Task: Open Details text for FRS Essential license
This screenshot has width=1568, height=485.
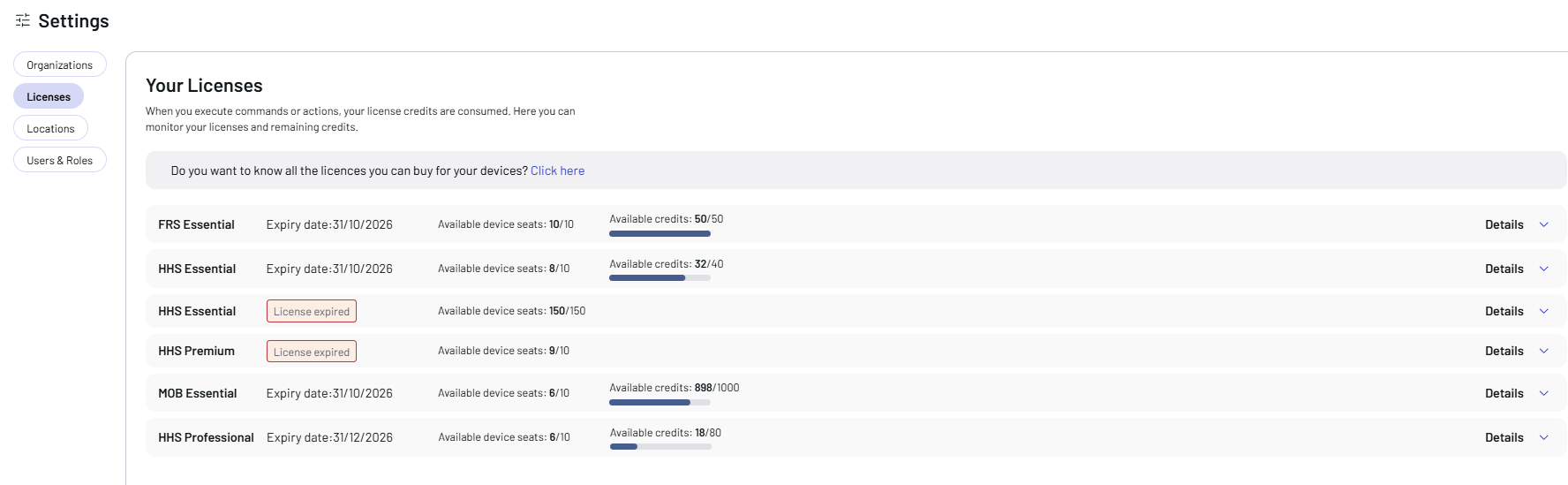Action: (1504, 224)
